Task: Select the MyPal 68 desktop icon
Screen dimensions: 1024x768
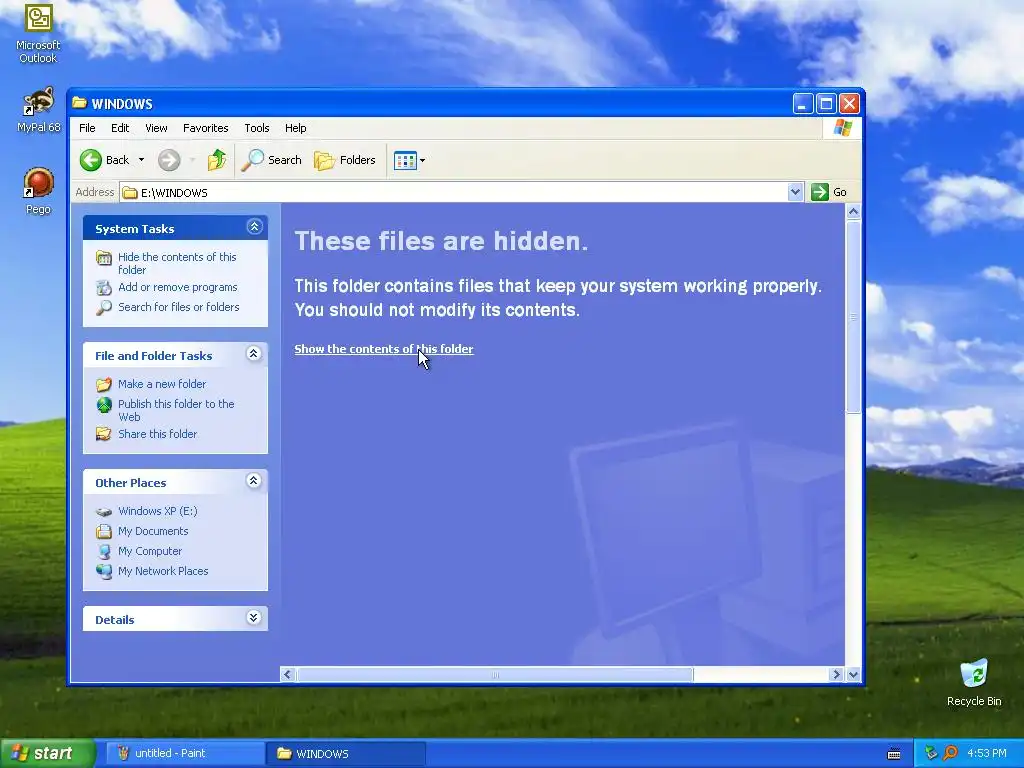Action: coord(39,110)
